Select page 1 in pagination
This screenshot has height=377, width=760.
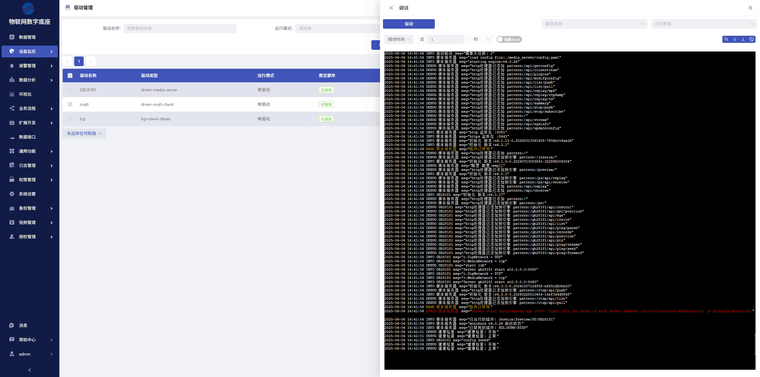[x=79, y=62]
